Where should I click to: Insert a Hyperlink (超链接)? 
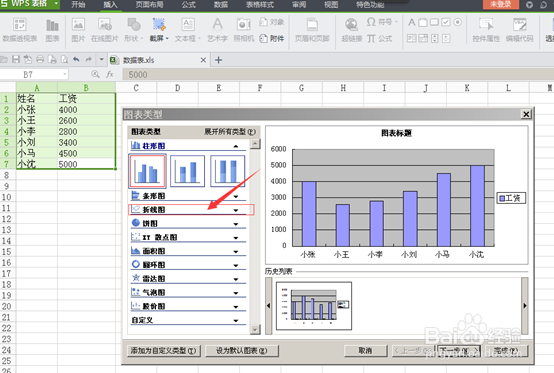(x=352, y=30)
